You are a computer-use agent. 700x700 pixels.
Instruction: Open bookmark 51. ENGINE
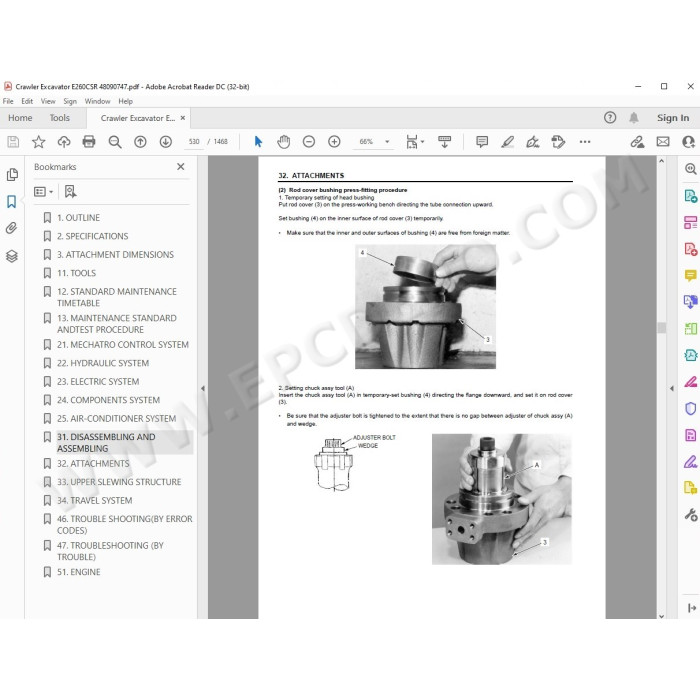tap(79, 572)
